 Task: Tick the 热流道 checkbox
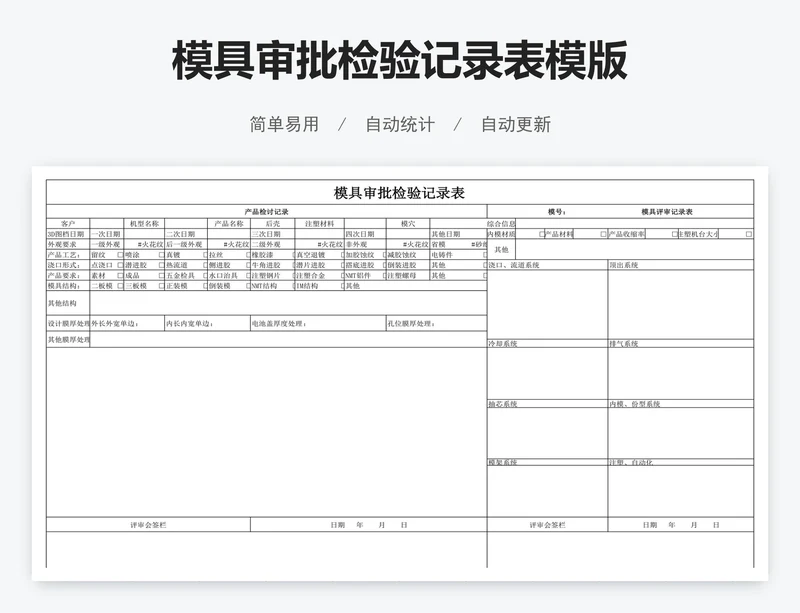click(x=205, y=265)
